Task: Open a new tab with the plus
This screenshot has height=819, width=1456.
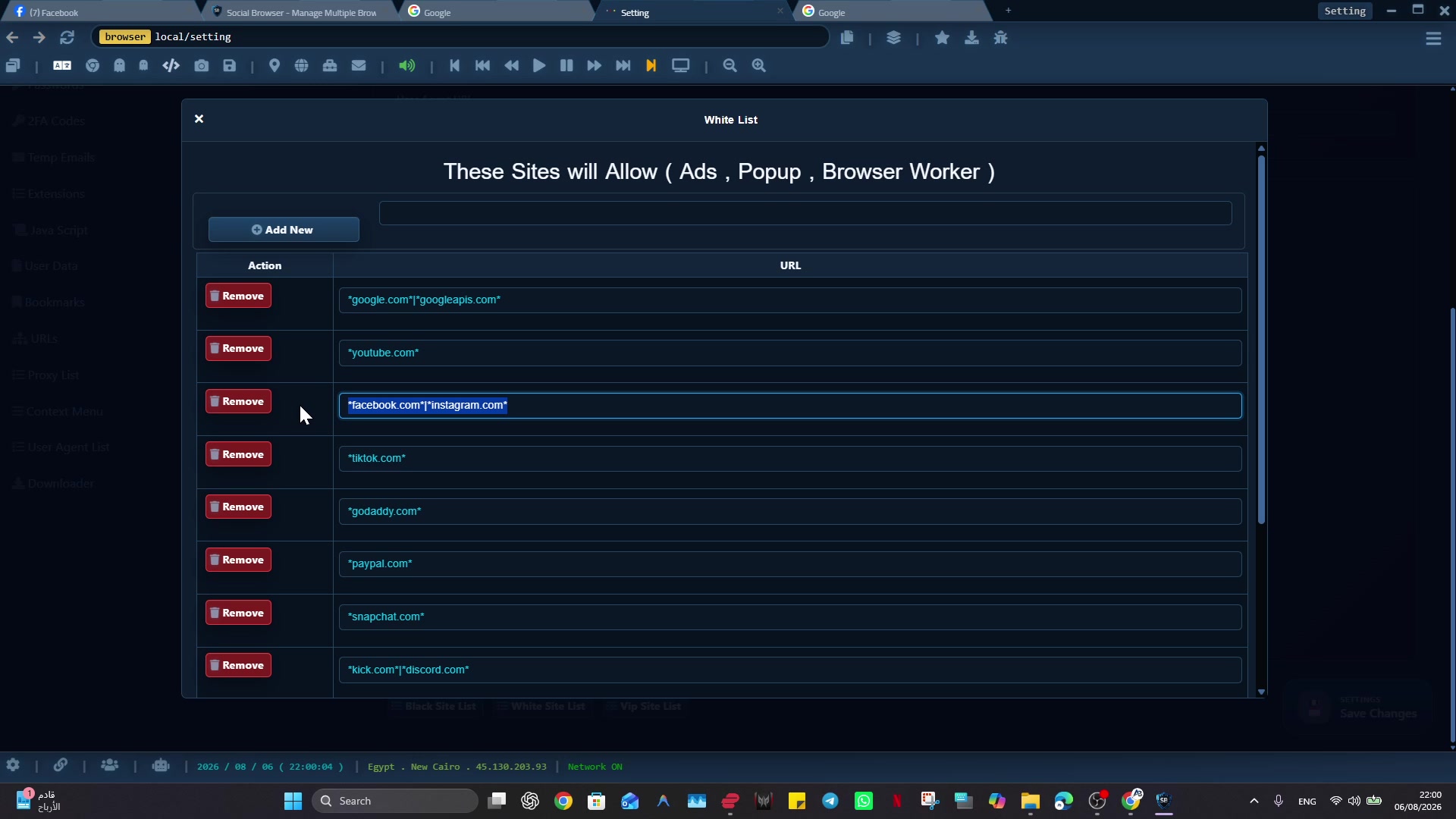Action: 1008,11
